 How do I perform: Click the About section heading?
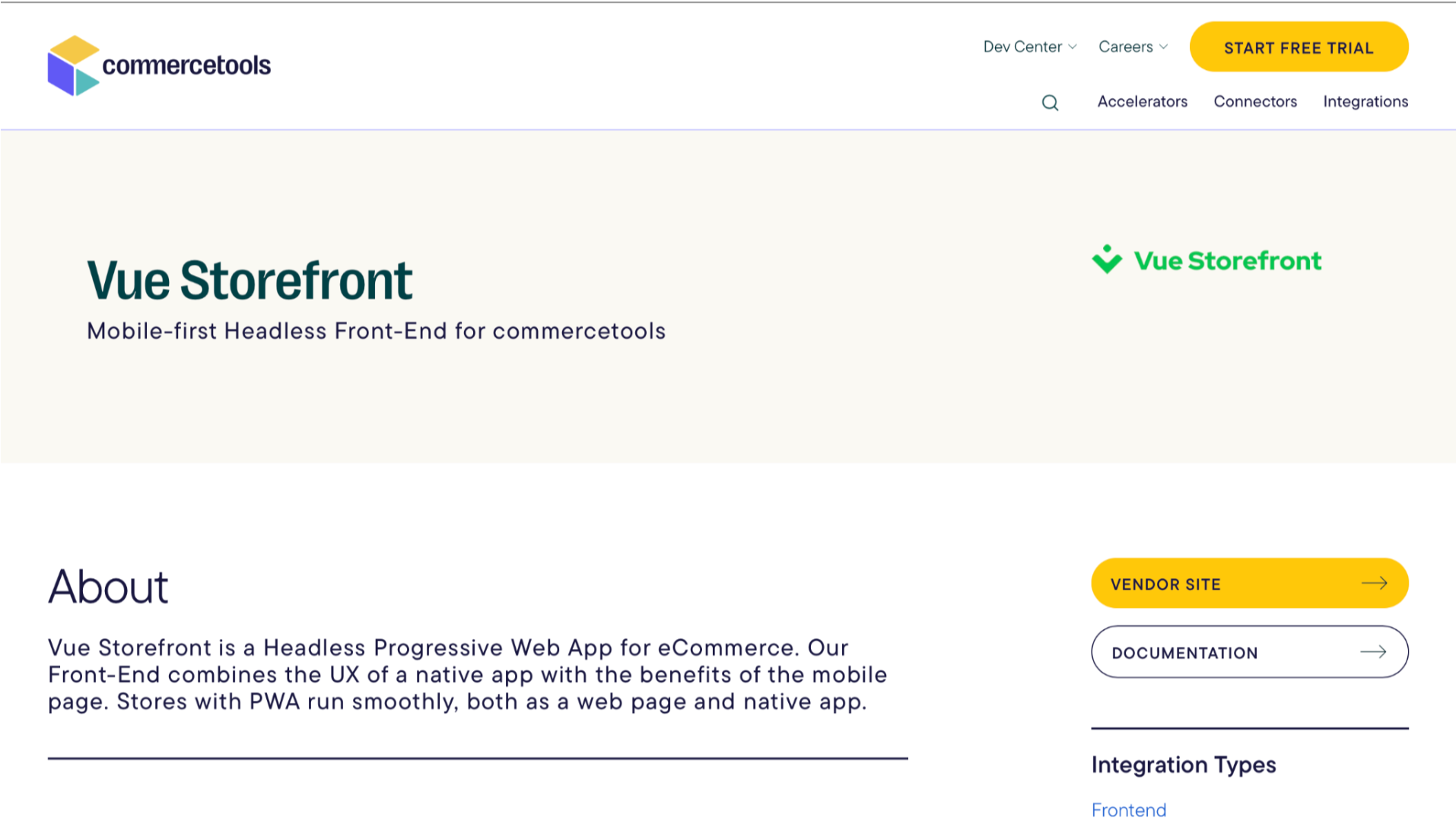point(108,587)
